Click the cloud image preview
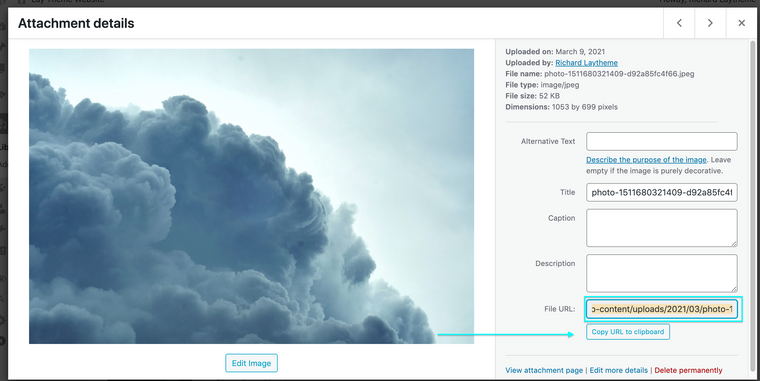The height and width of the screenshot is (381, 760). click(x=251, y=196)
